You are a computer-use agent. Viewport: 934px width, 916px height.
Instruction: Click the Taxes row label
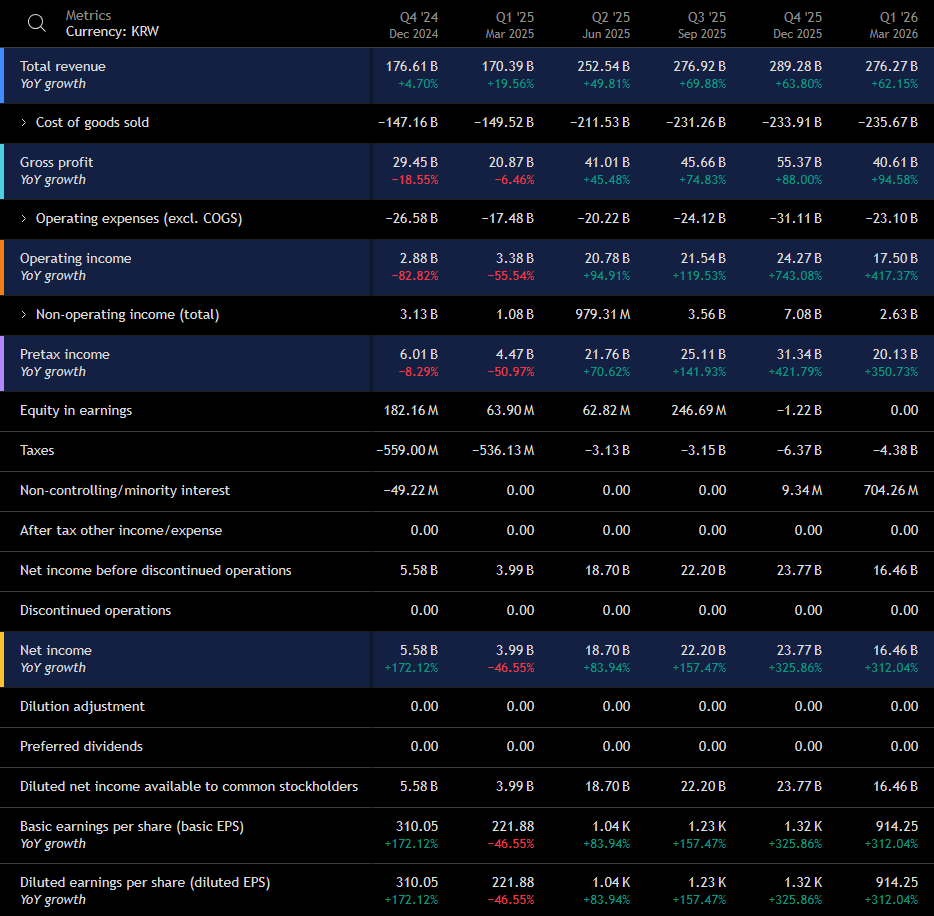pyautogui.click(x=37, y=450)
